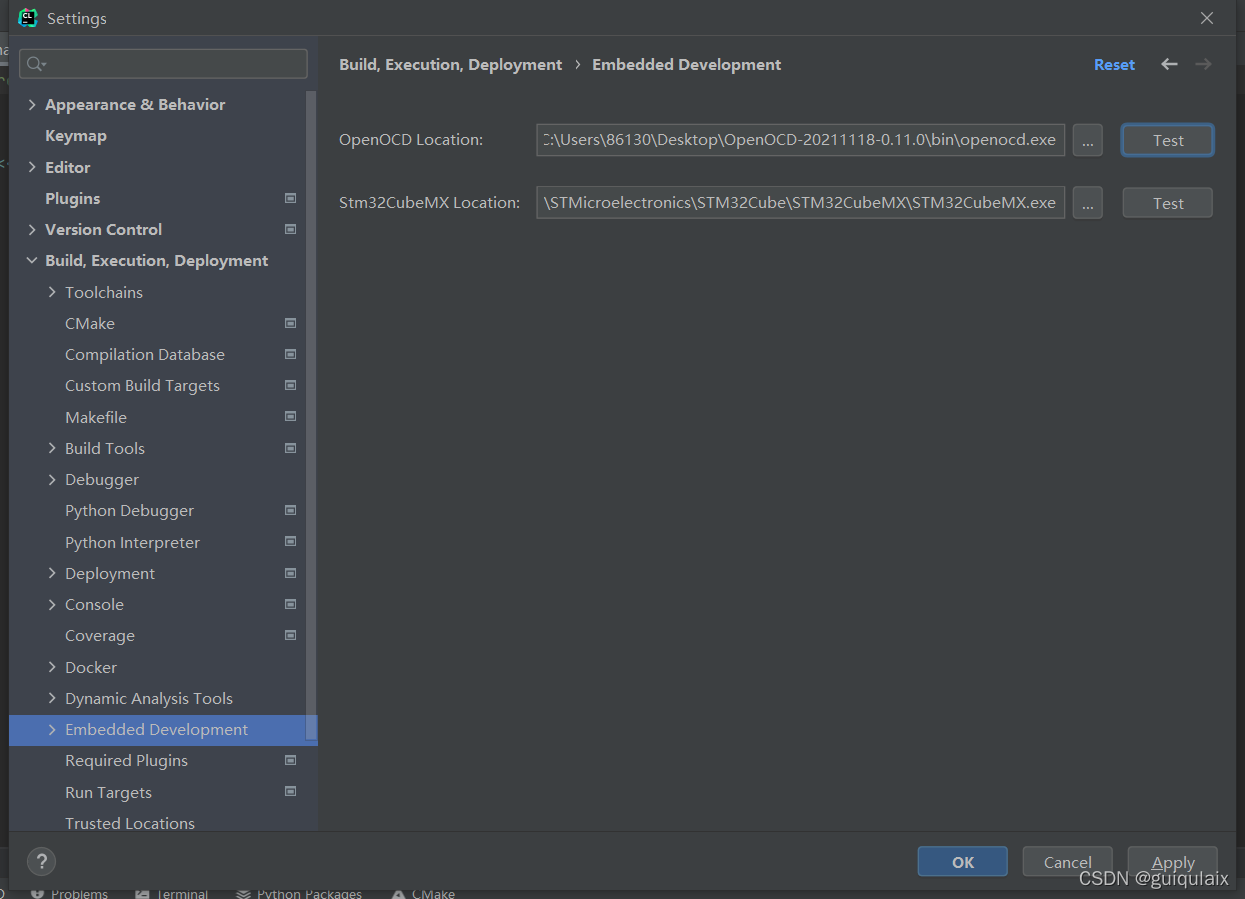Test the OpenOCD location
1245x899 pixels.
pyautogui.click(x=1168, y=140)
